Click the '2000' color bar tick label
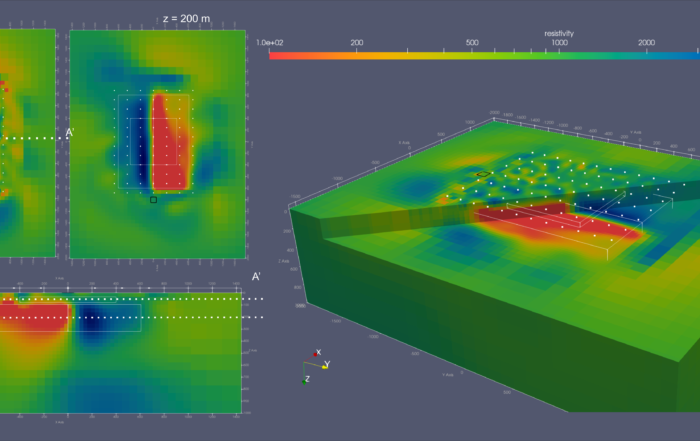This screenshot has width=700, height=441. tap(646, 43)
